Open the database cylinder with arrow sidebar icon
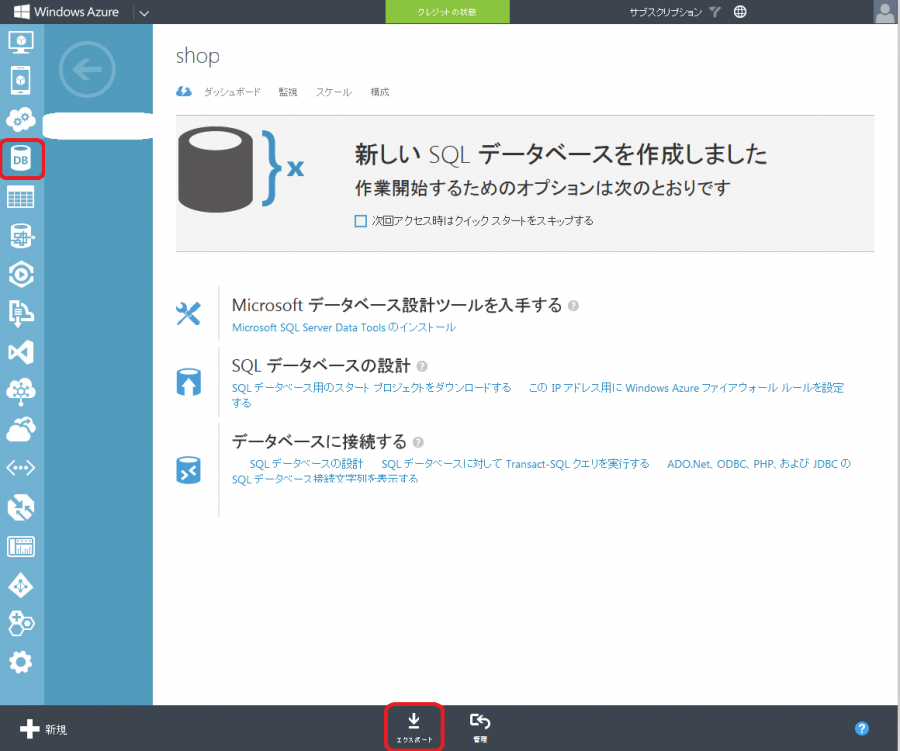Viewport: 900px width, 751px height. tap(22, 236)
